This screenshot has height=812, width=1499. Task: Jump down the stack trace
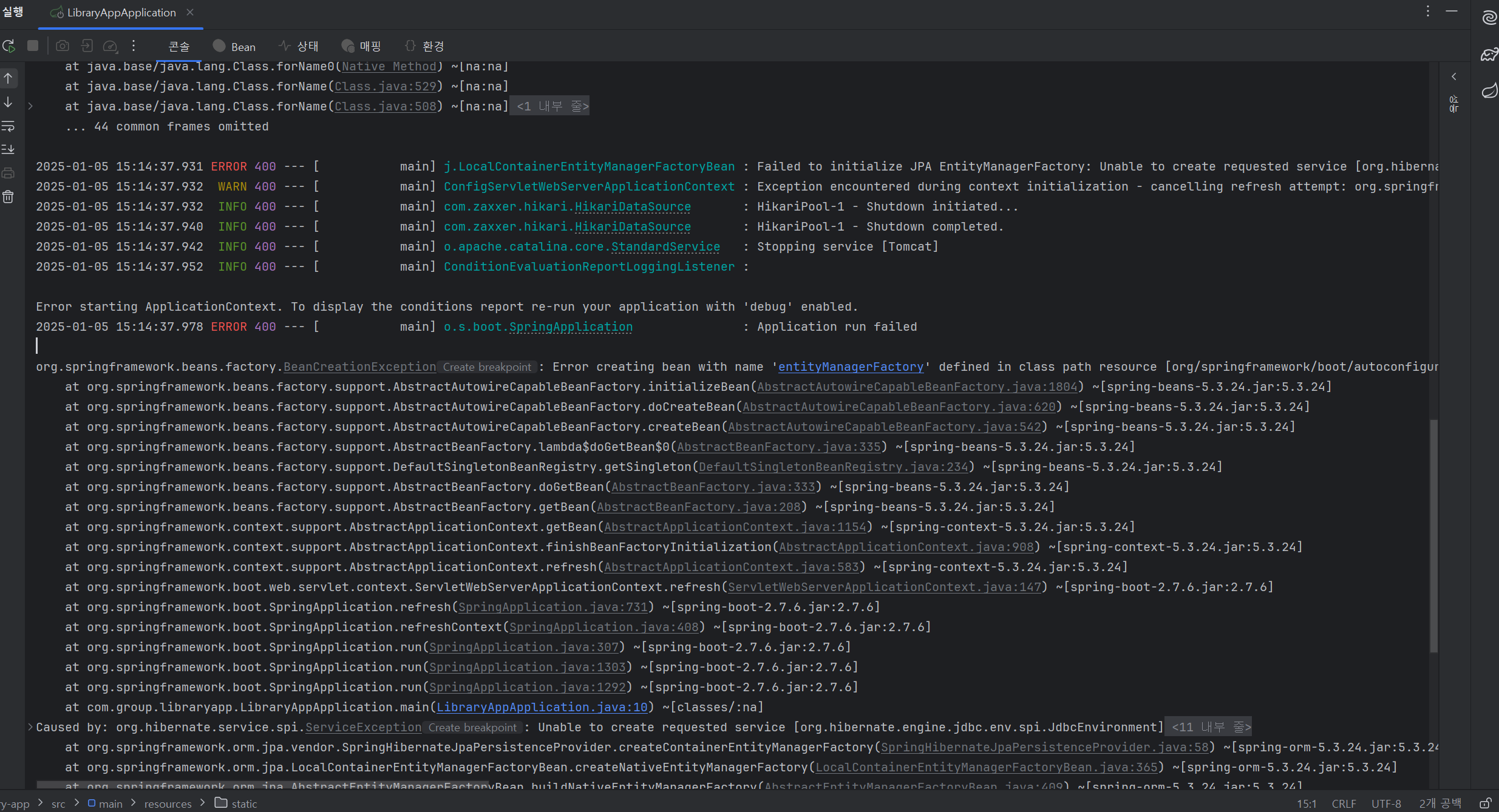click(8, 102)
